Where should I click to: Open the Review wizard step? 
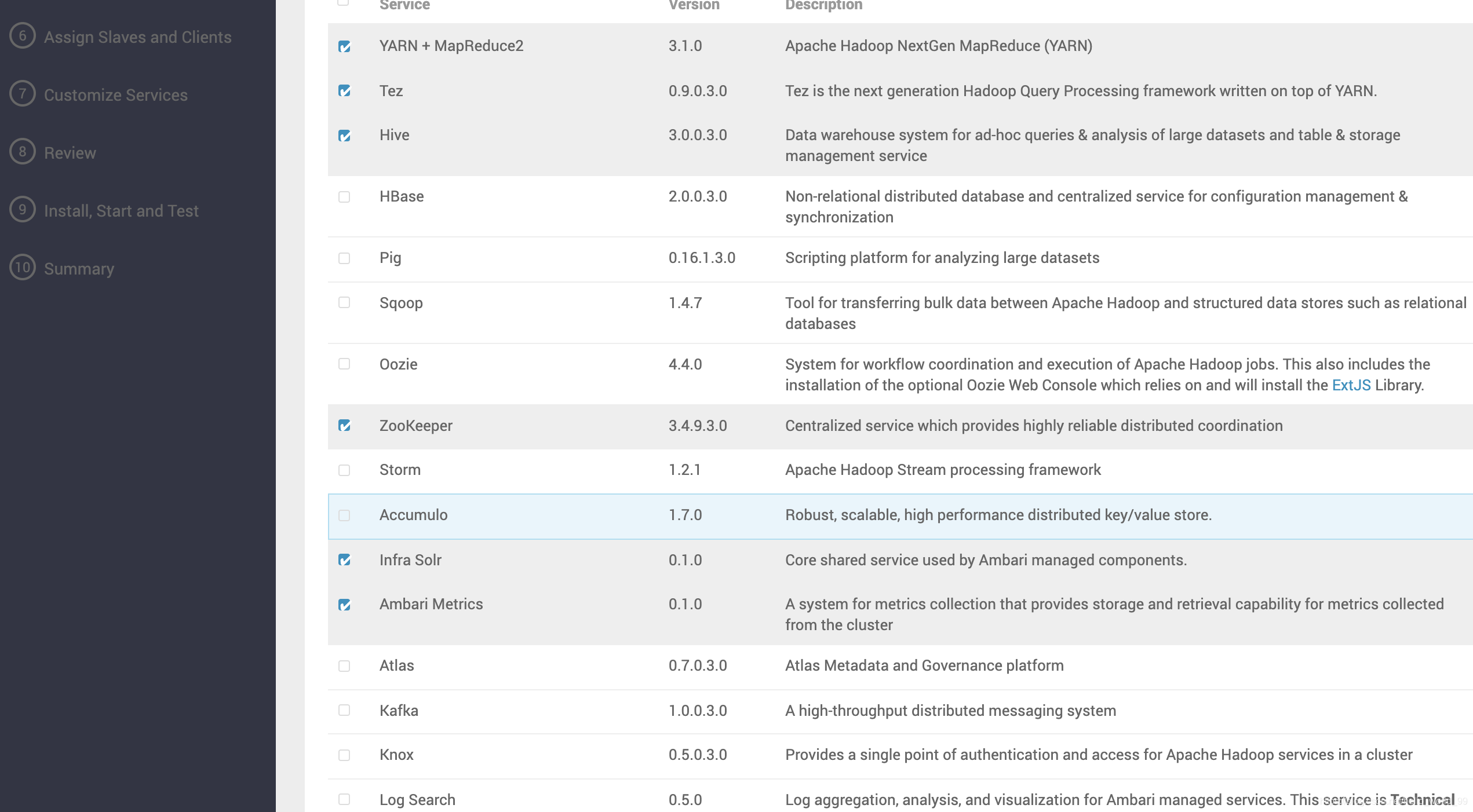pos(70,153)
